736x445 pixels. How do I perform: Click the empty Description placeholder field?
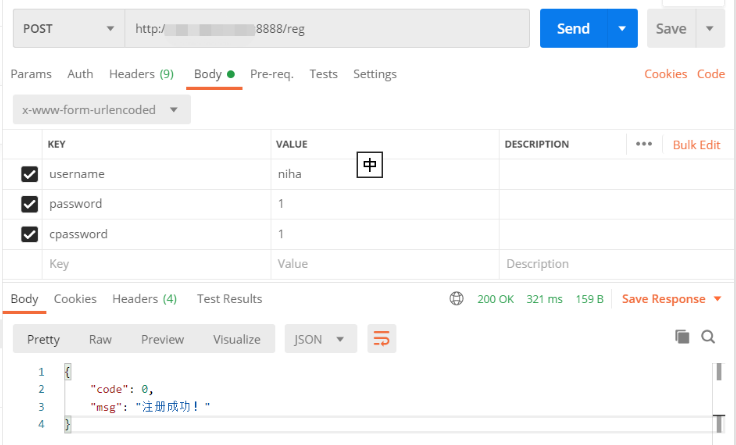pos(617,264)
